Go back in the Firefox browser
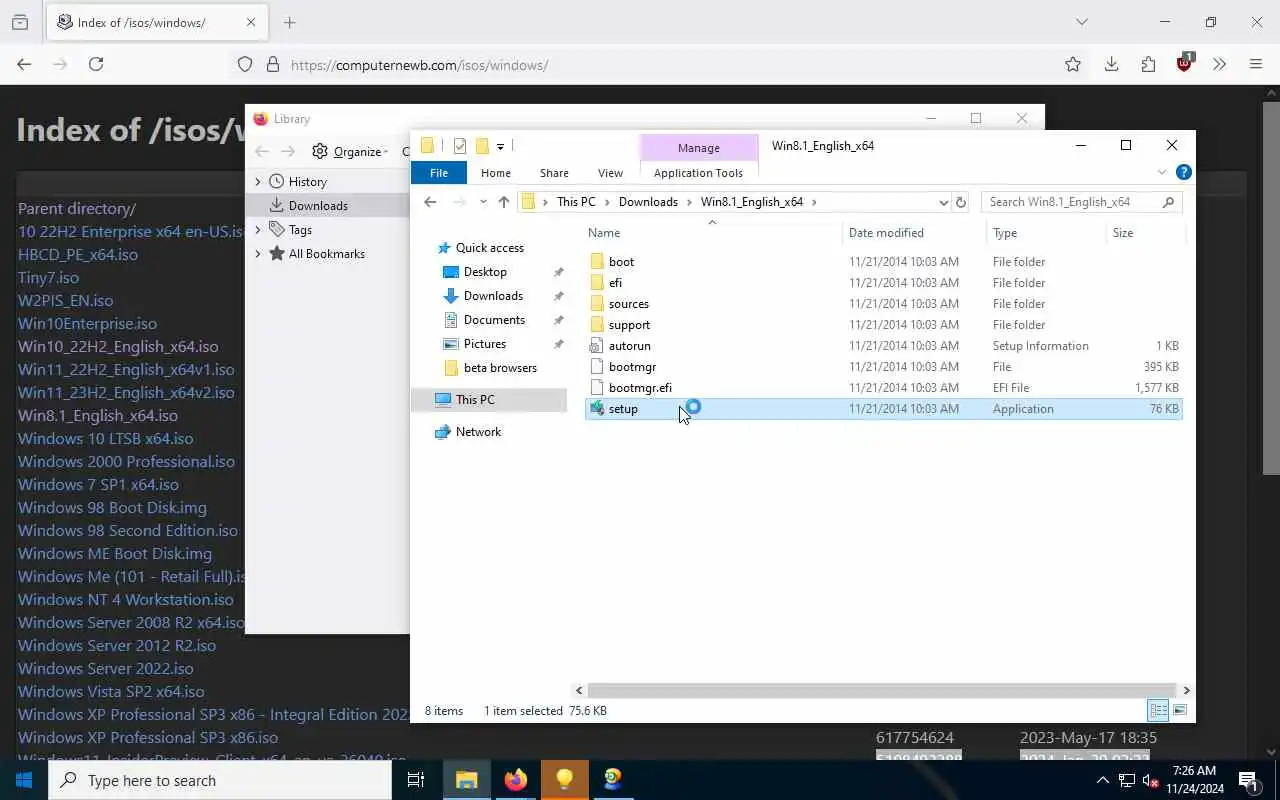The width and height of the screenshot is (1280, 800). 24,64
